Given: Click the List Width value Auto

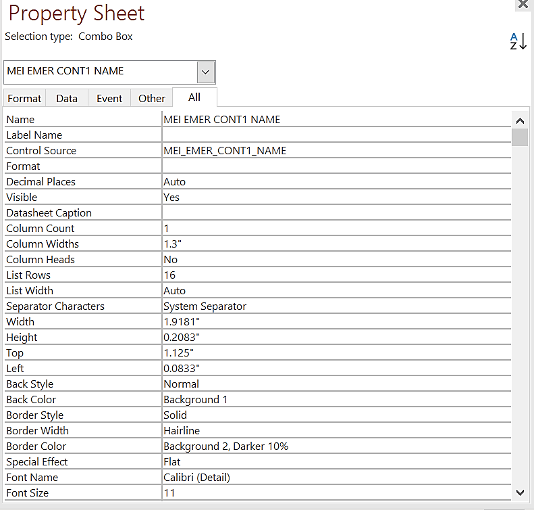Looking at the screenshot, I should (336, 290).
